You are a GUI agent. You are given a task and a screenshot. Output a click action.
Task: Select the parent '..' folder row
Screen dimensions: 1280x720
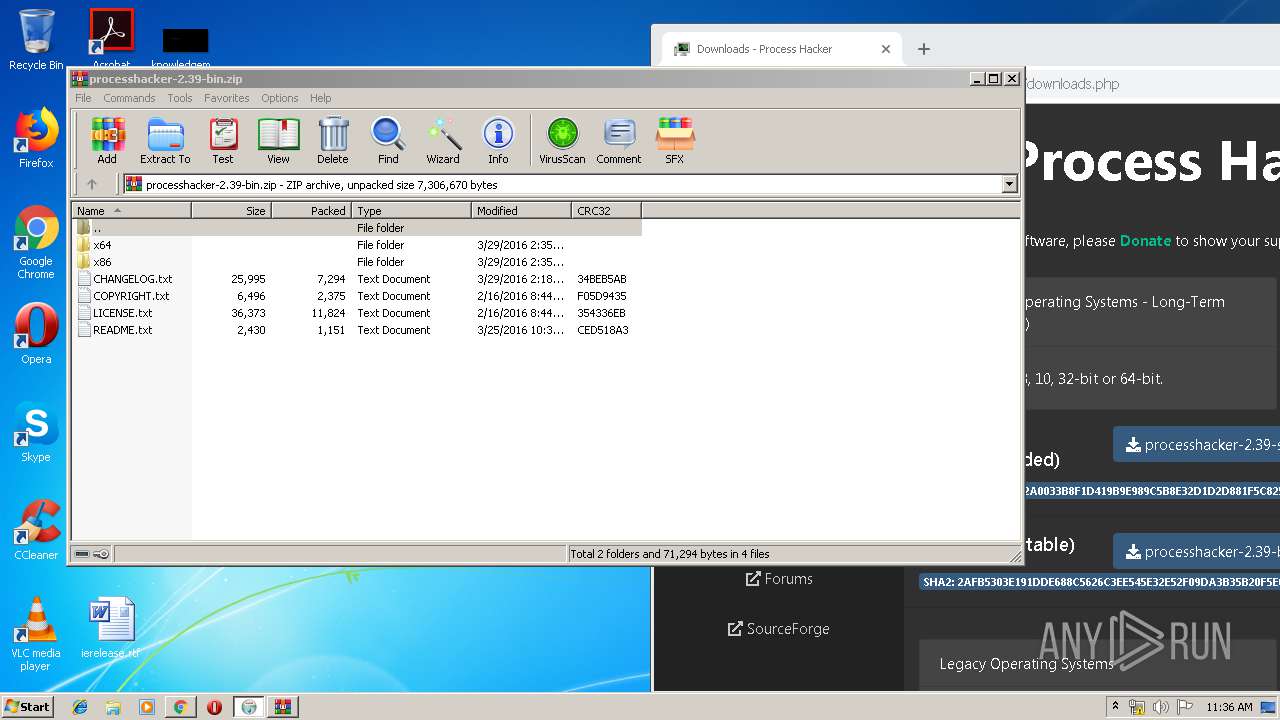pyautogui.click(x=356, y=228)
